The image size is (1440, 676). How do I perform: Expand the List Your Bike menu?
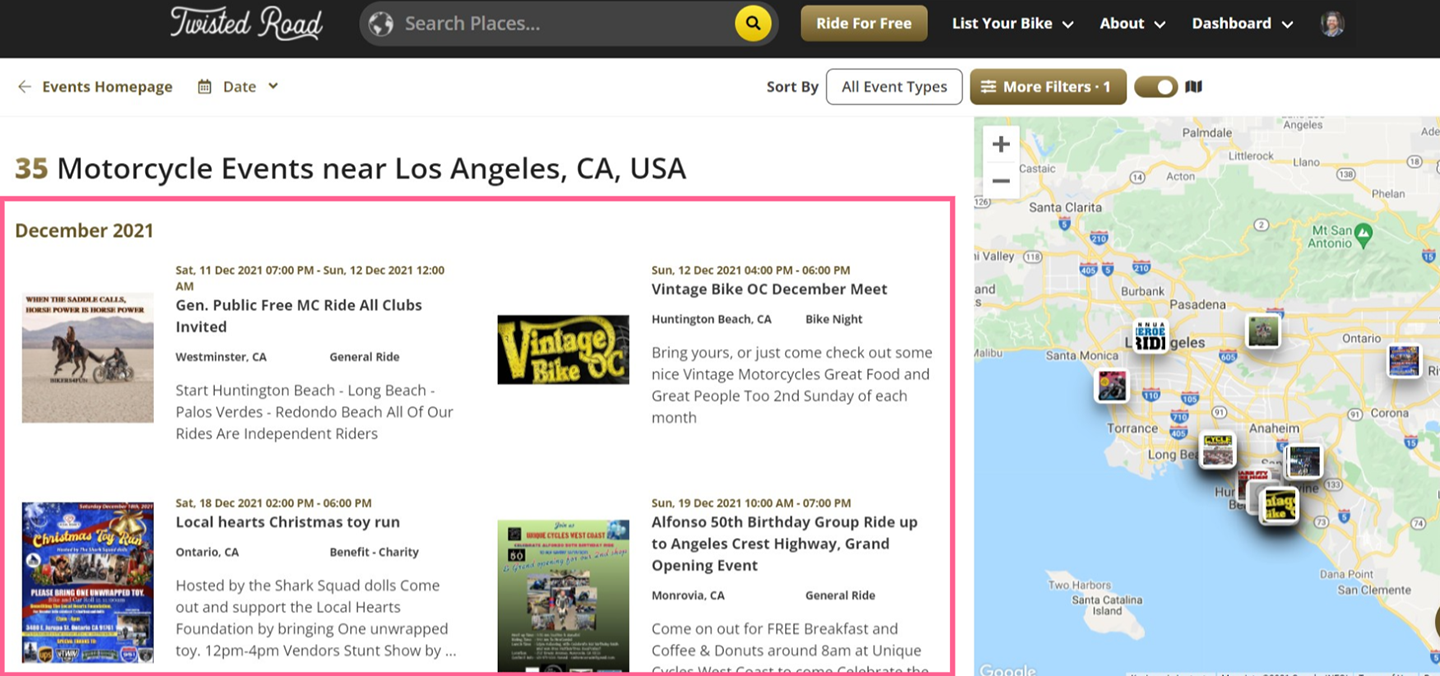click(1013, 24)
